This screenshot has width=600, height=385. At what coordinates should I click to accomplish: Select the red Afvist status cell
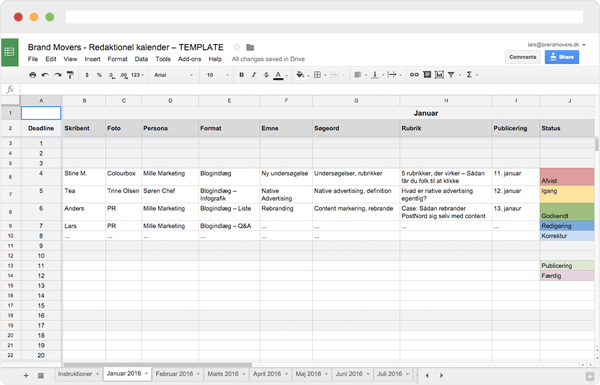pos(567,177)
